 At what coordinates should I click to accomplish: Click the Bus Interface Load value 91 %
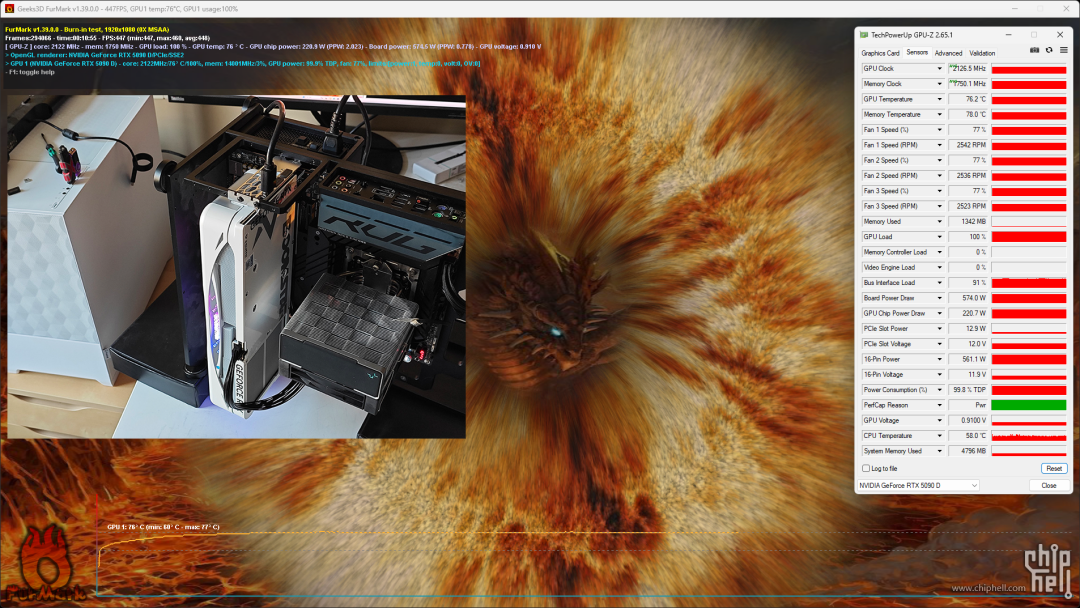968,283
